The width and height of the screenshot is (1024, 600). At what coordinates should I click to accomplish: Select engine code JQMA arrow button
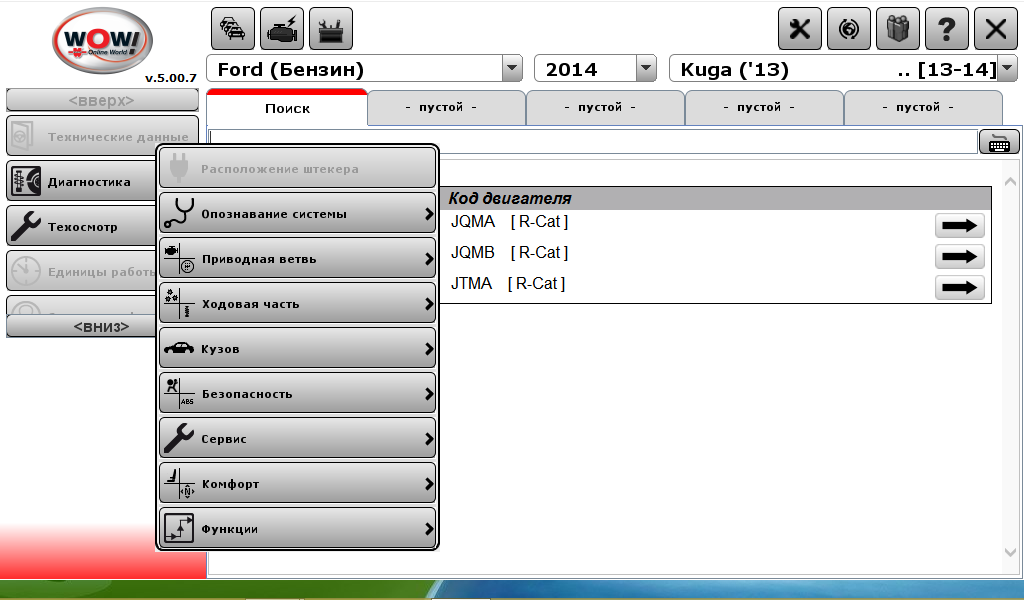point(959,225)
